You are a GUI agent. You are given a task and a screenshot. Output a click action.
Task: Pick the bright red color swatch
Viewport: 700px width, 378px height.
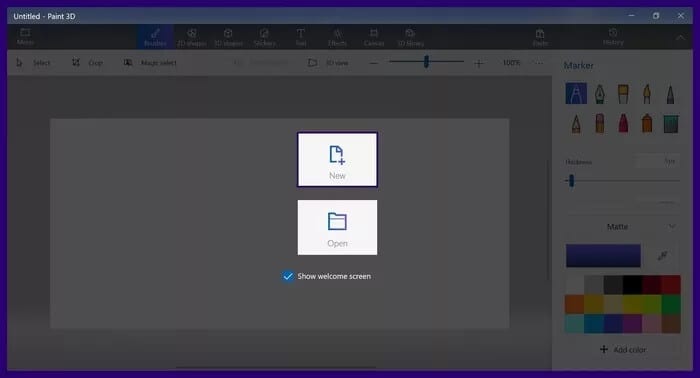671,285
